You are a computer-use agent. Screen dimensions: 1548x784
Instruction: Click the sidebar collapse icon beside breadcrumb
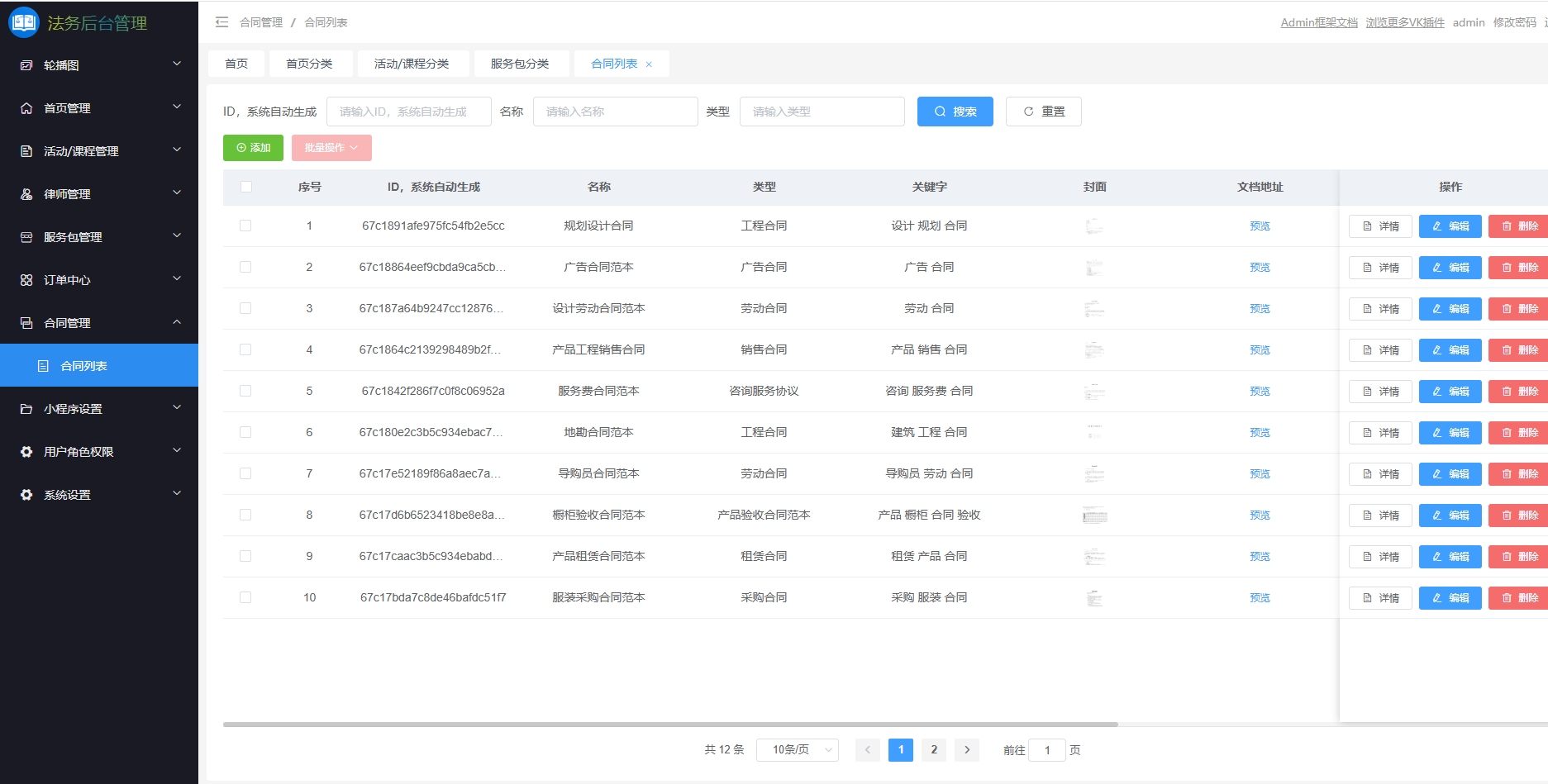point(221,22)
